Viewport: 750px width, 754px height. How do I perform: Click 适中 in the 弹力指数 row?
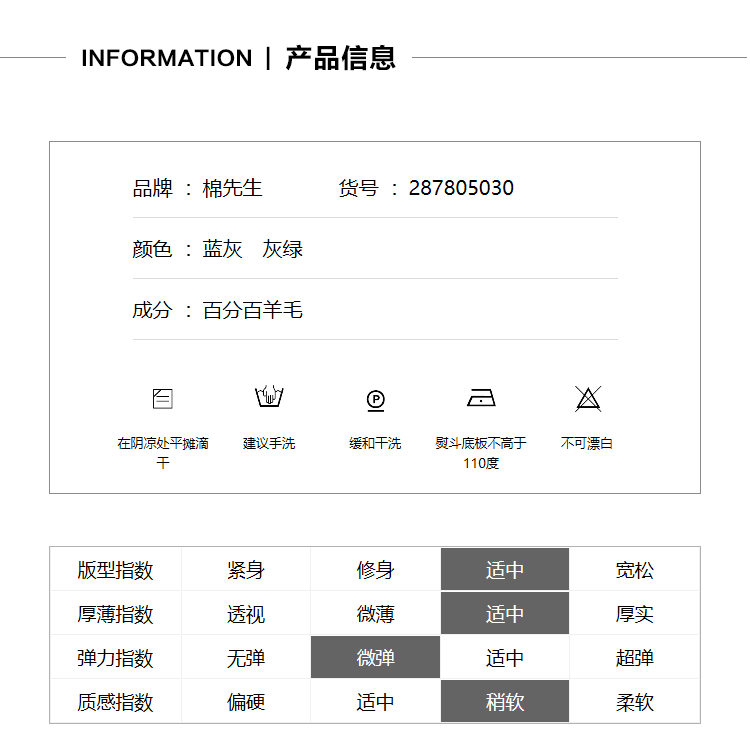[x=505, y=658]
